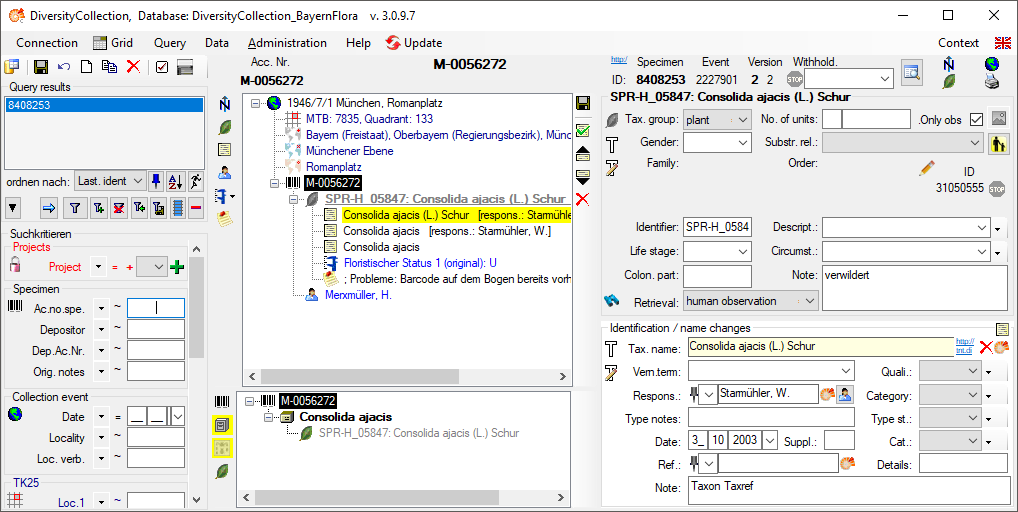The image size is (1018, 512).
Task: Collapse the M-0056272 node in upper tree
Action: (x=276, y=184)
